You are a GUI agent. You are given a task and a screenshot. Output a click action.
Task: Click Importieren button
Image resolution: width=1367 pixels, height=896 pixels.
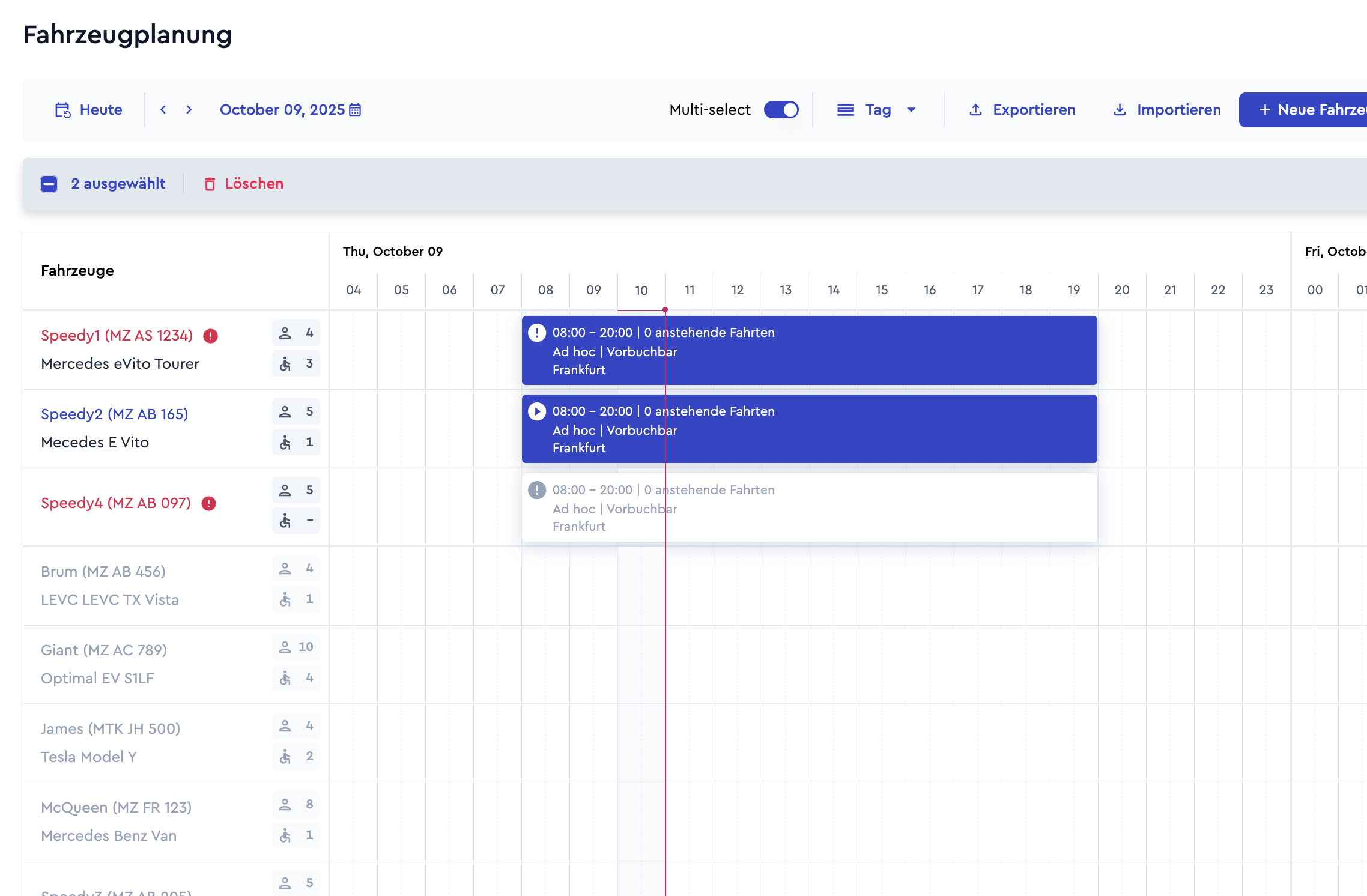coord(1166,110)
